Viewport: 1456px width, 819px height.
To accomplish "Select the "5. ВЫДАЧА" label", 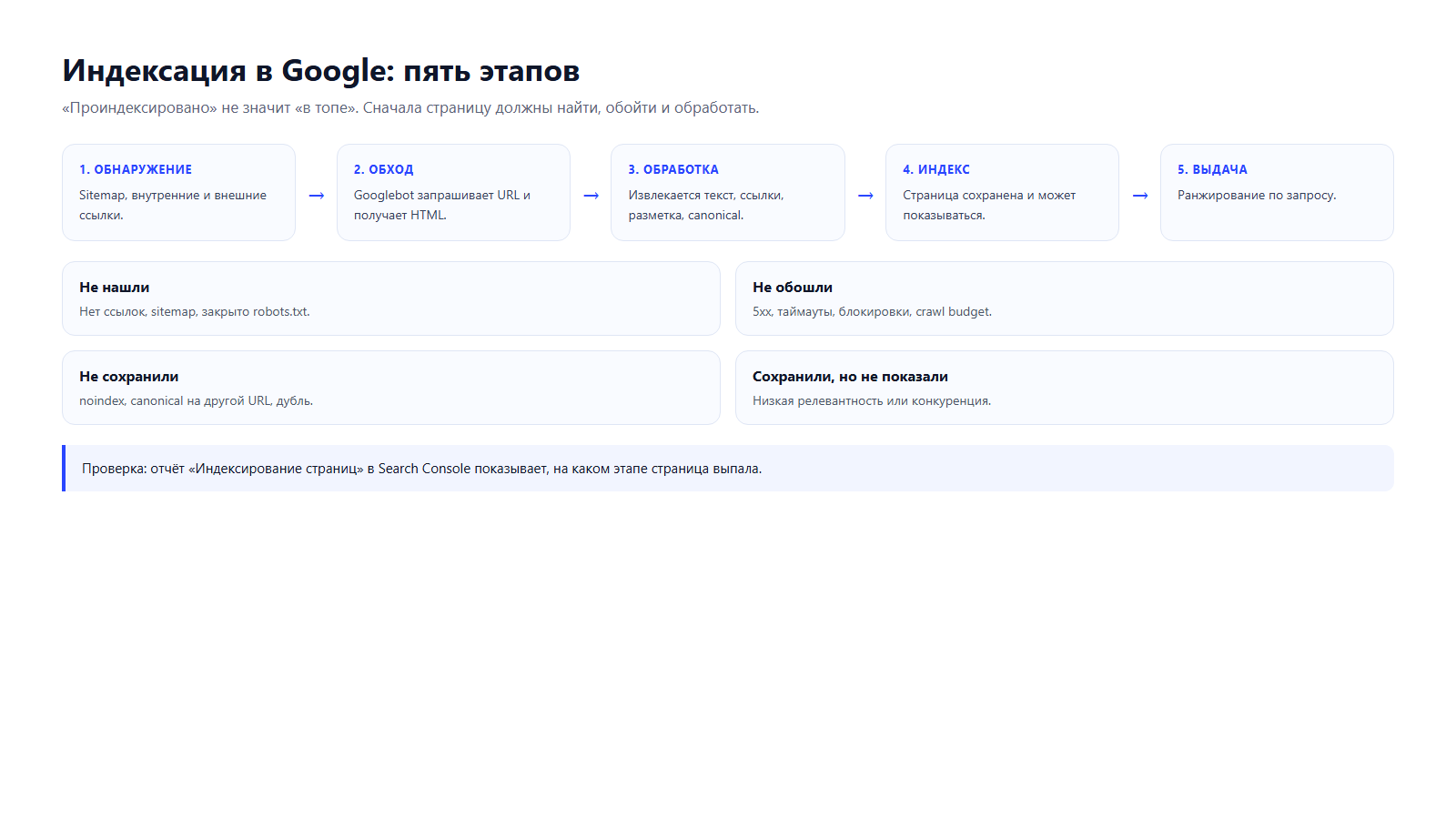I will pyautogui.click(x=1212, y=169).
